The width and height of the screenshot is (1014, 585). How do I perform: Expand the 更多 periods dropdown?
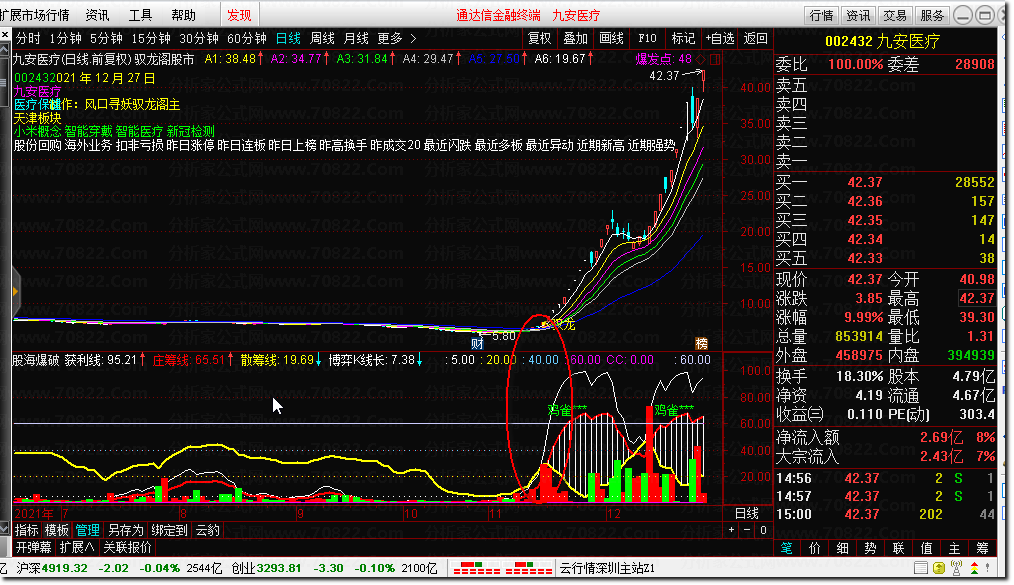point(396,39)
